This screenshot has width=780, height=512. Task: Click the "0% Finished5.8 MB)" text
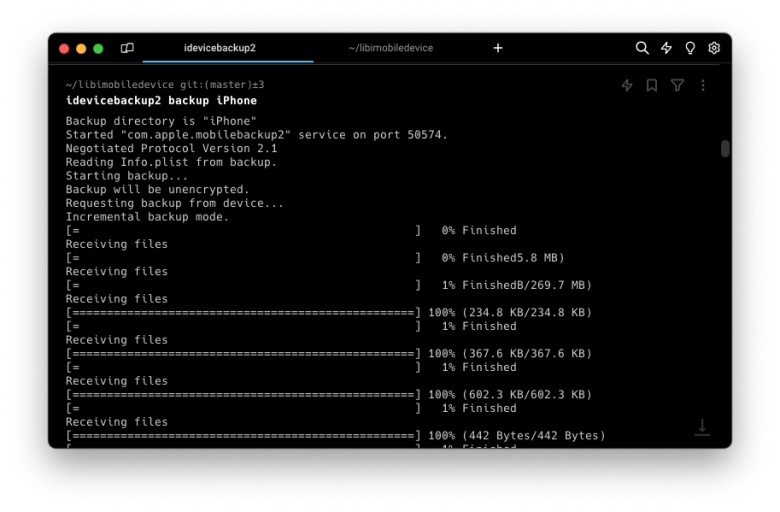[503, 258]
